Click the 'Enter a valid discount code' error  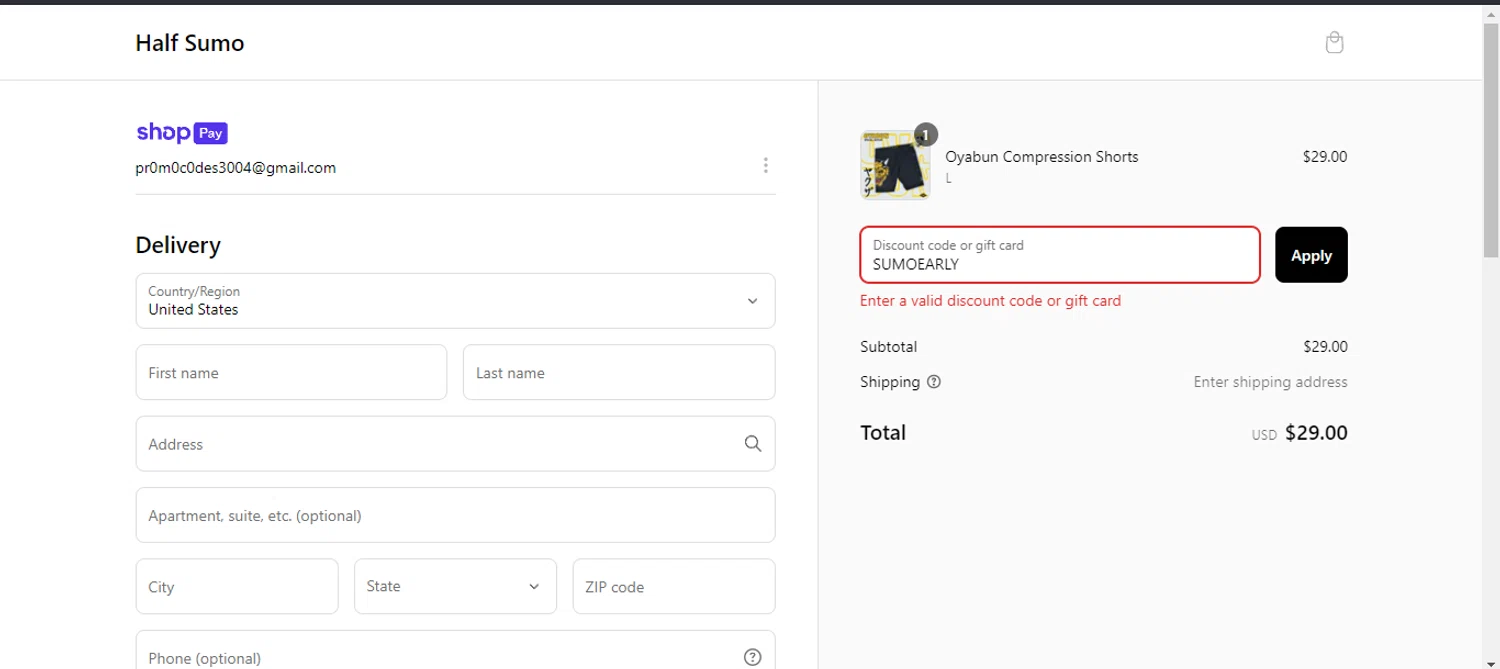coord(990,300)
